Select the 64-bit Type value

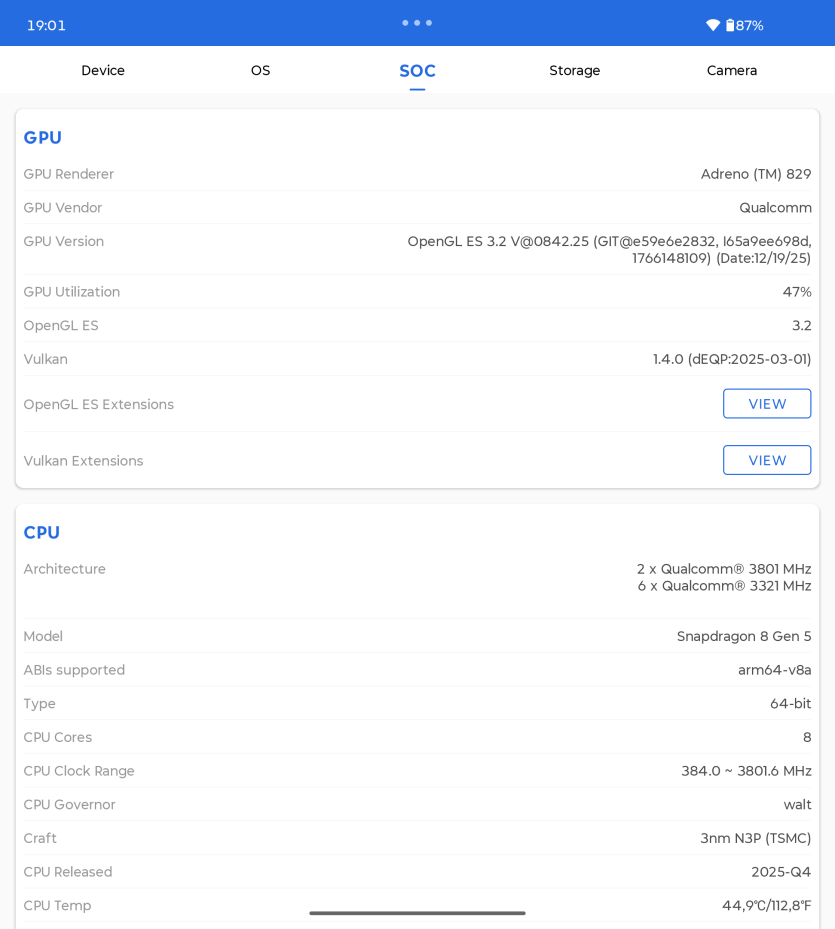[x=791, y=704]
